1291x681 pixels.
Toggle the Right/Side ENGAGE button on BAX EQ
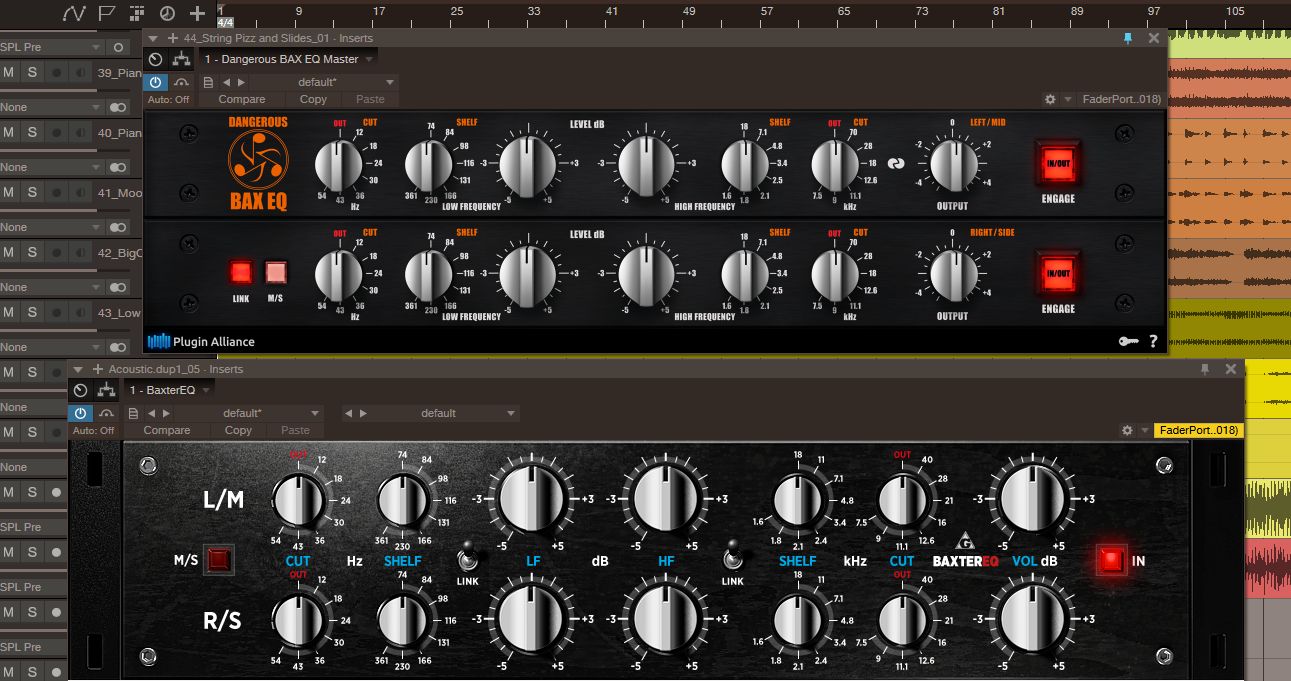[x=1057, y=273]
